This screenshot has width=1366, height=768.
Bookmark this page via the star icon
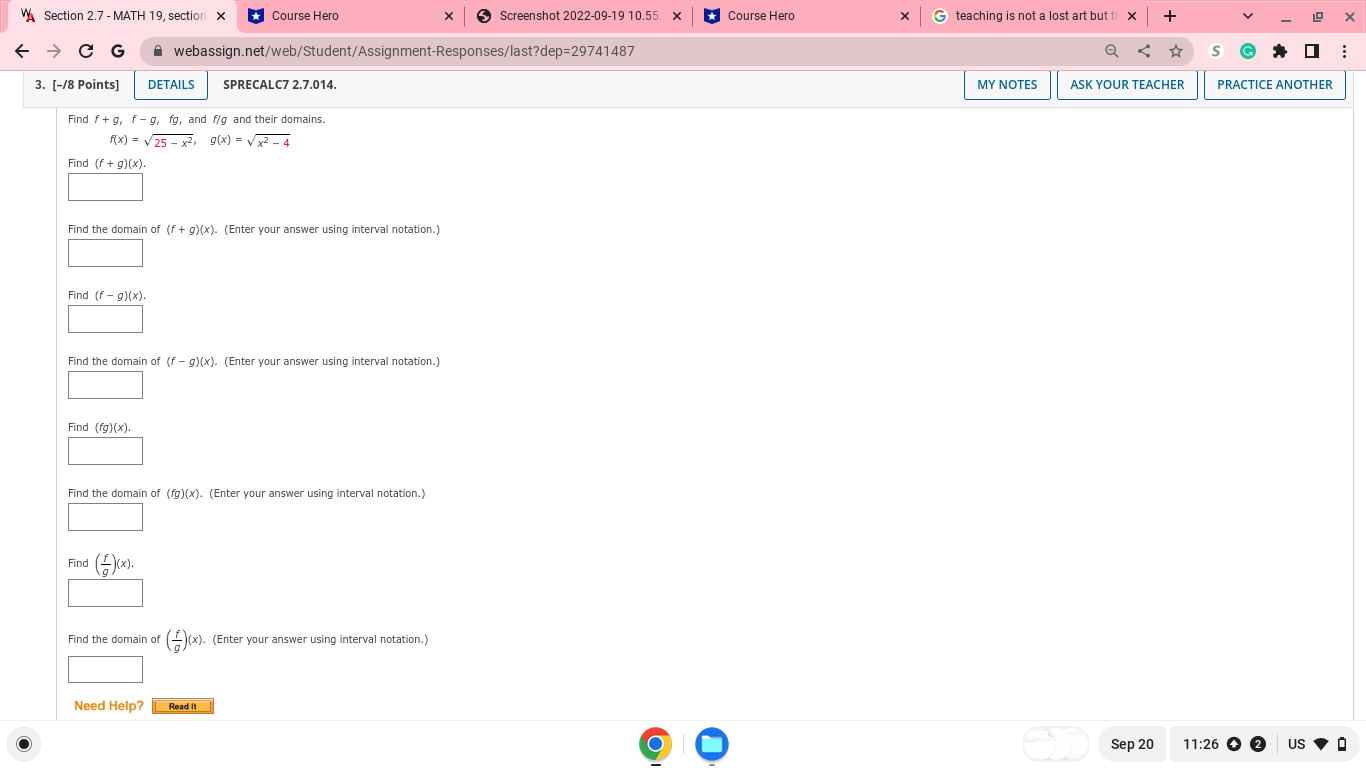click(x=1176, y=50)
